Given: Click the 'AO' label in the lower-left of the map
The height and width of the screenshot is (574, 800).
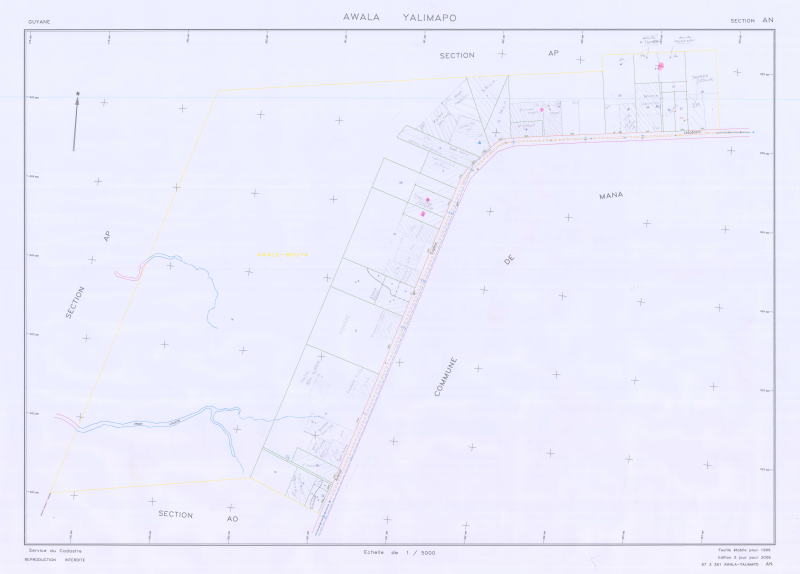Looking at the screenshot, I should [x=232, y=519].
